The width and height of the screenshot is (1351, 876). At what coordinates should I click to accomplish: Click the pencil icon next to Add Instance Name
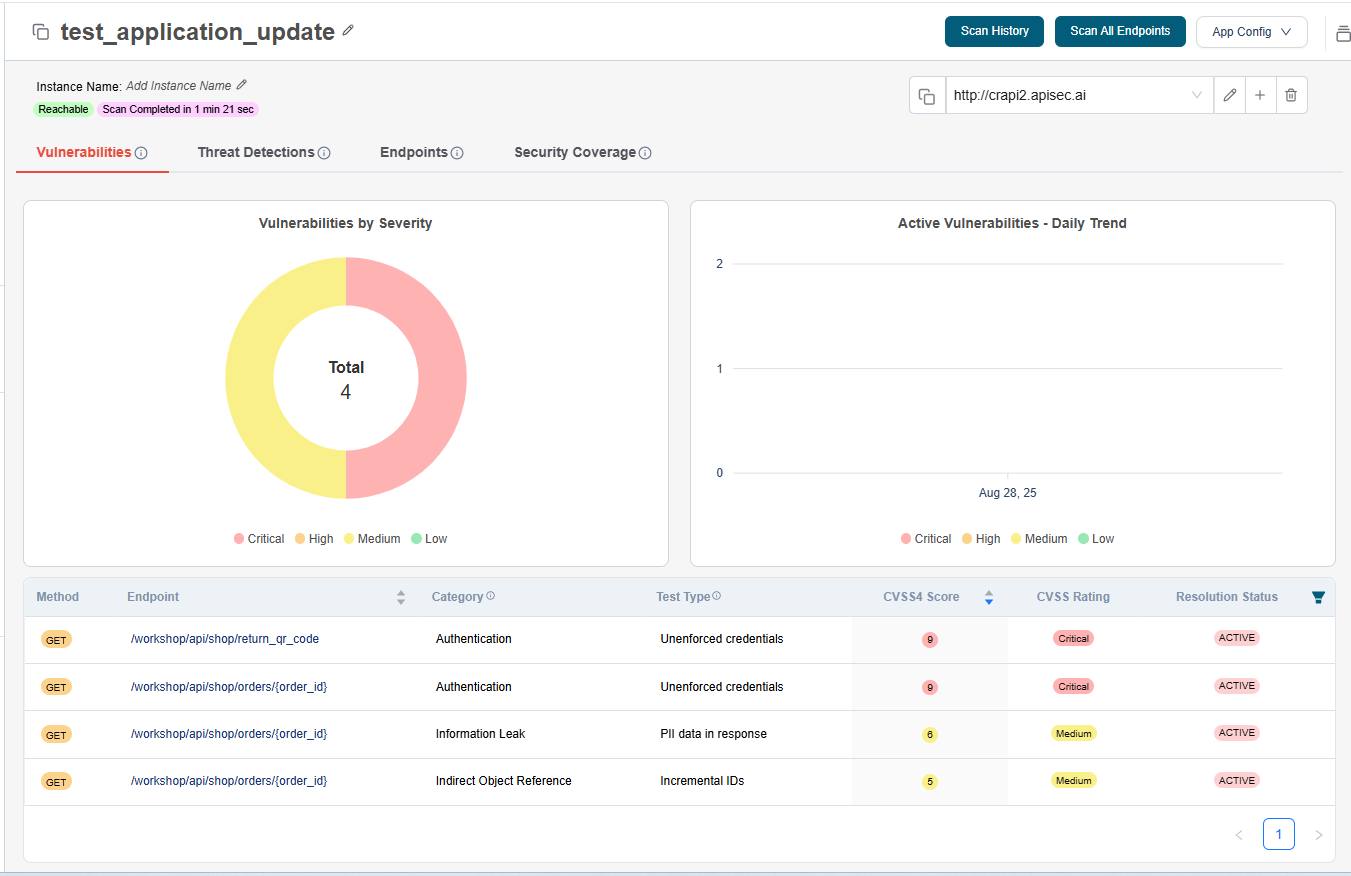tap(241, 85)
